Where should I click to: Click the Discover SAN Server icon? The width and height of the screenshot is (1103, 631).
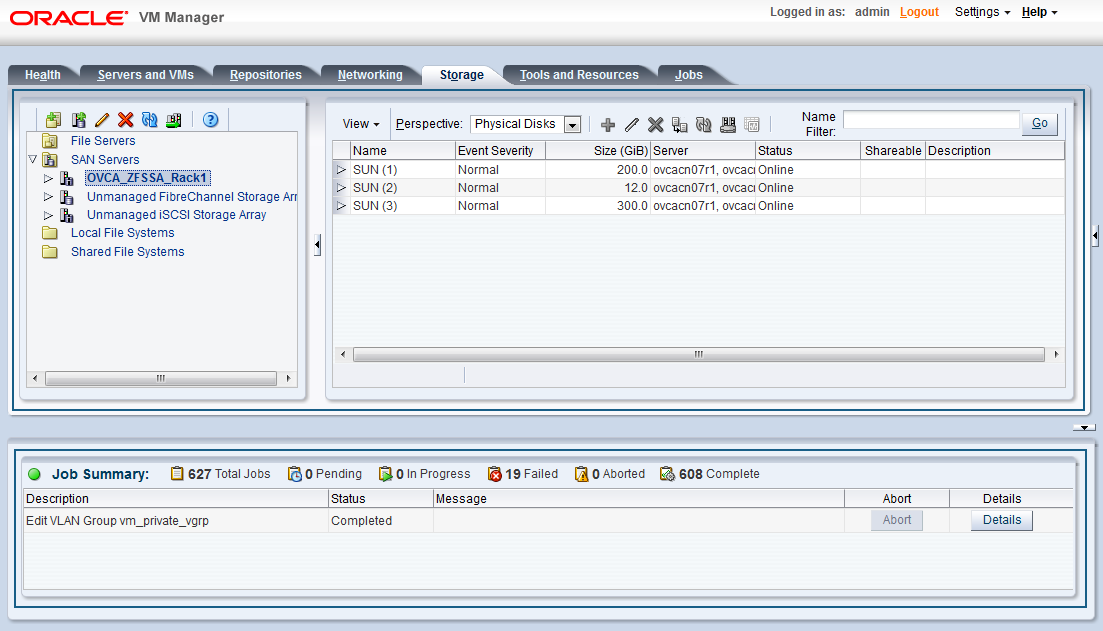tap(78, 120)
